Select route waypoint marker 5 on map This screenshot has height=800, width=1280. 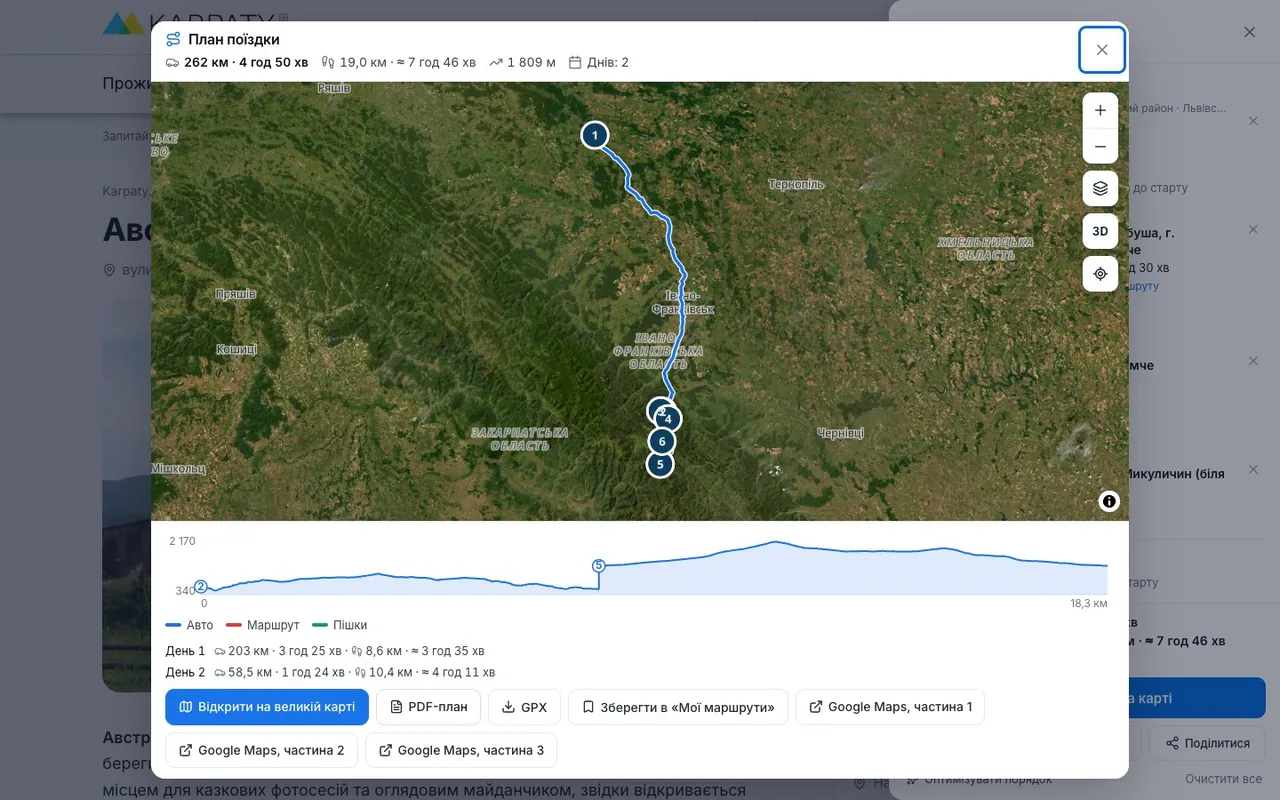tap(660, 464)
